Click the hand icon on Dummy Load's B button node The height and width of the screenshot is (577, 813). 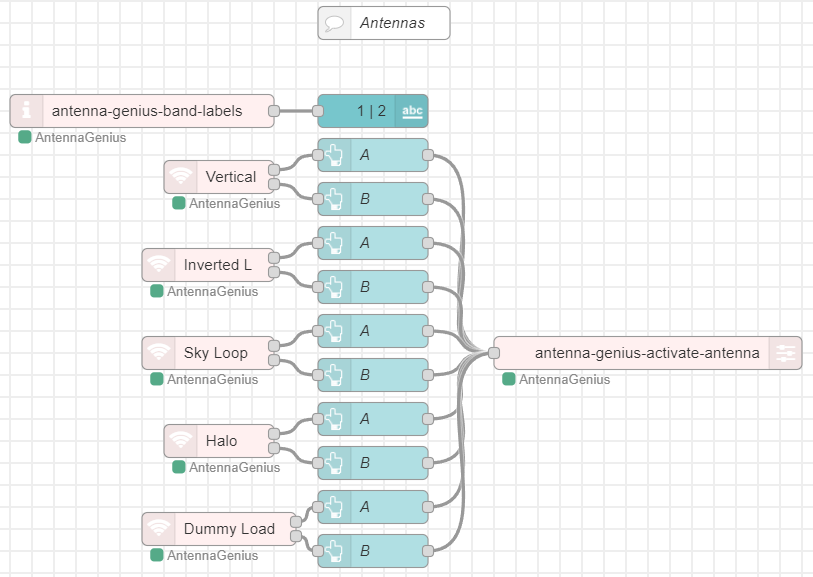tap(334, 551)
